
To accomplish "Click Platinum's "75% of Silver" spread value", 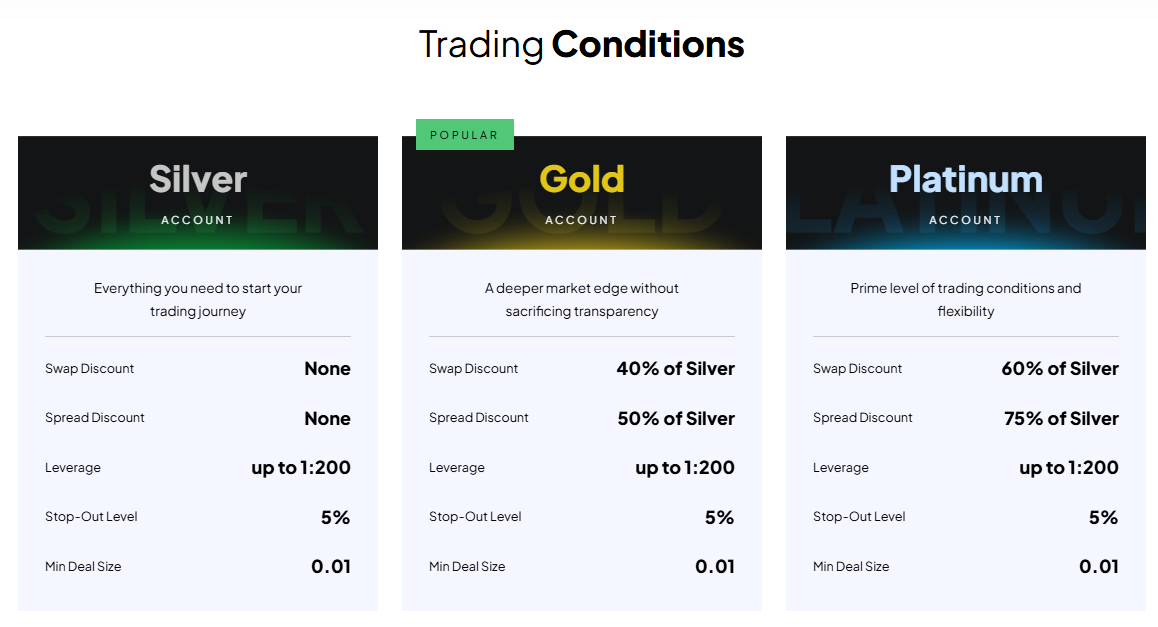I will [1061, 418].
